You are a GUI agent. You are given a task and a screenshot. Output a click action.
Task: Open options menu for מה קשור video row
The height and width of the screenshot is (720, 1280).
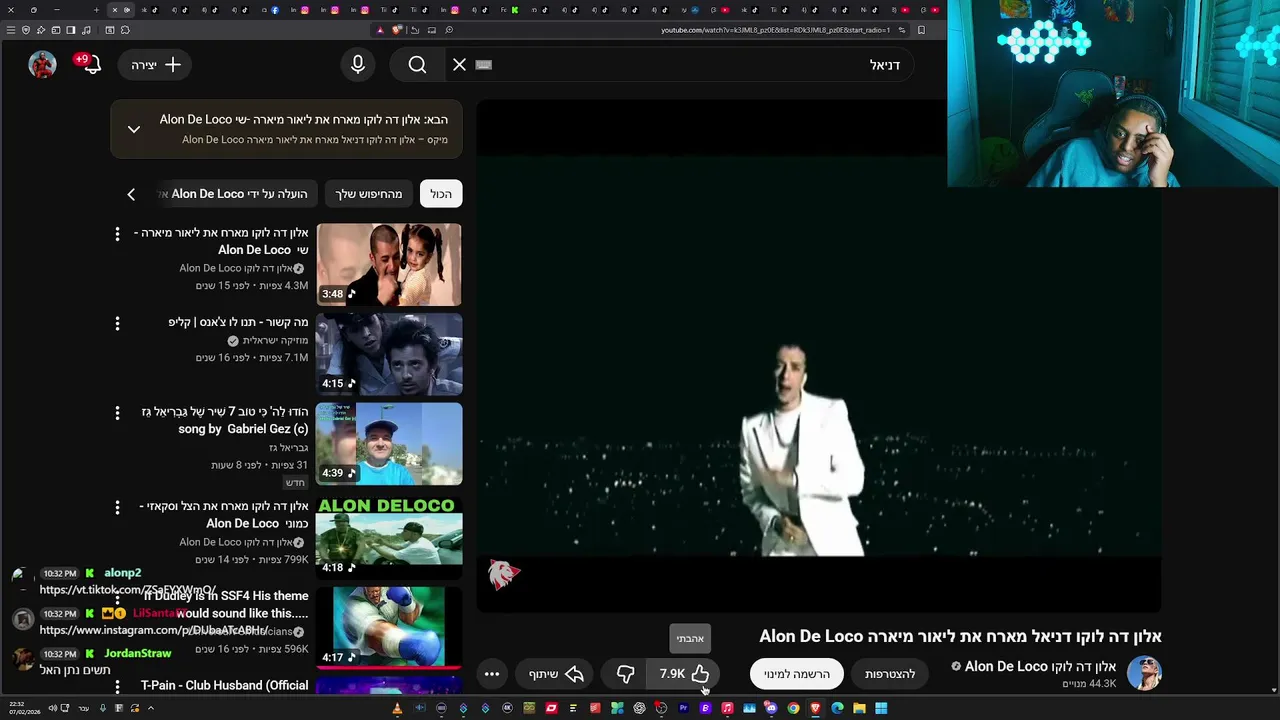point(117,324)
